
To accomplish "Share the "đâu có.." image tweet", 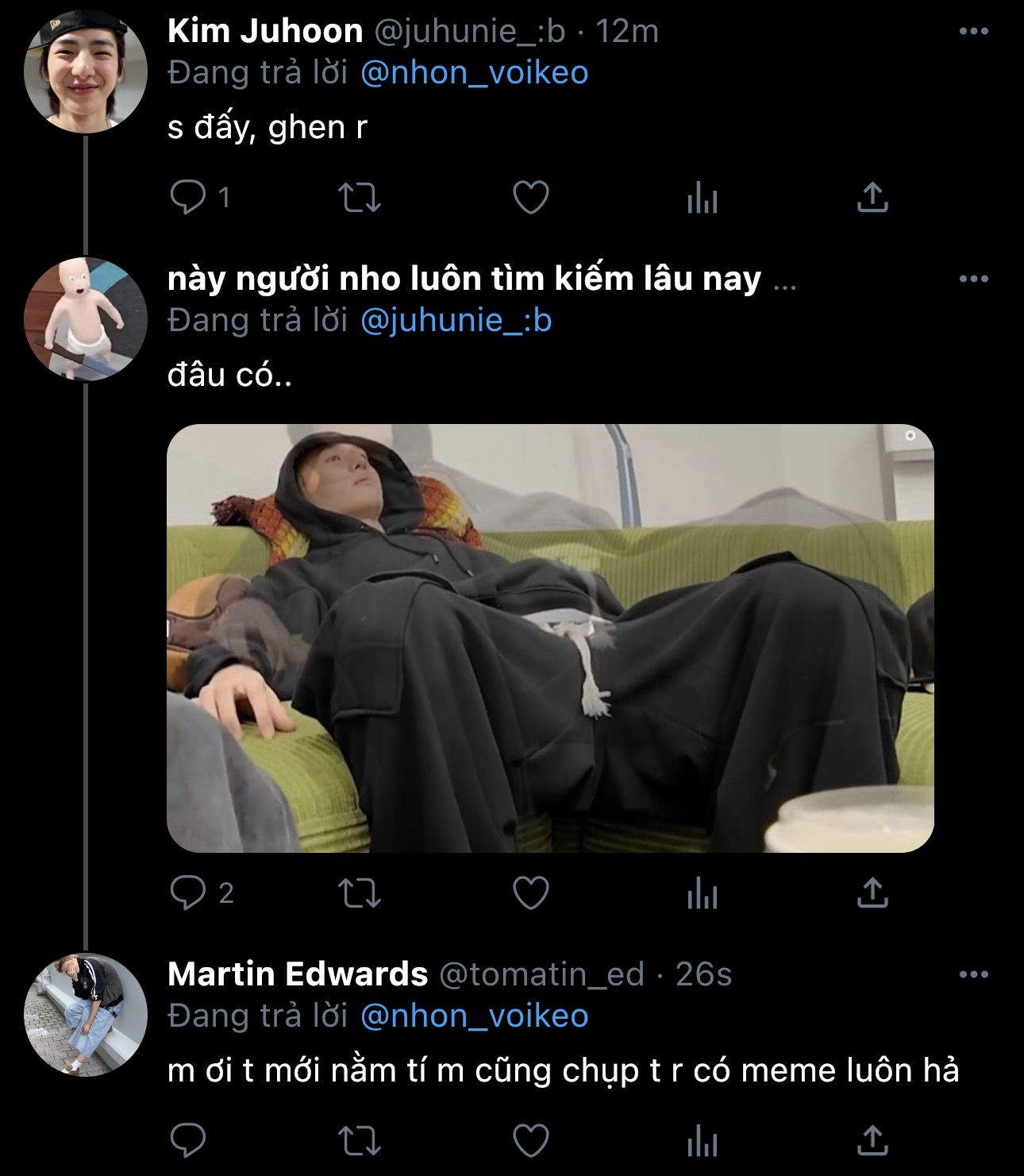I will (x=872, y=894).
